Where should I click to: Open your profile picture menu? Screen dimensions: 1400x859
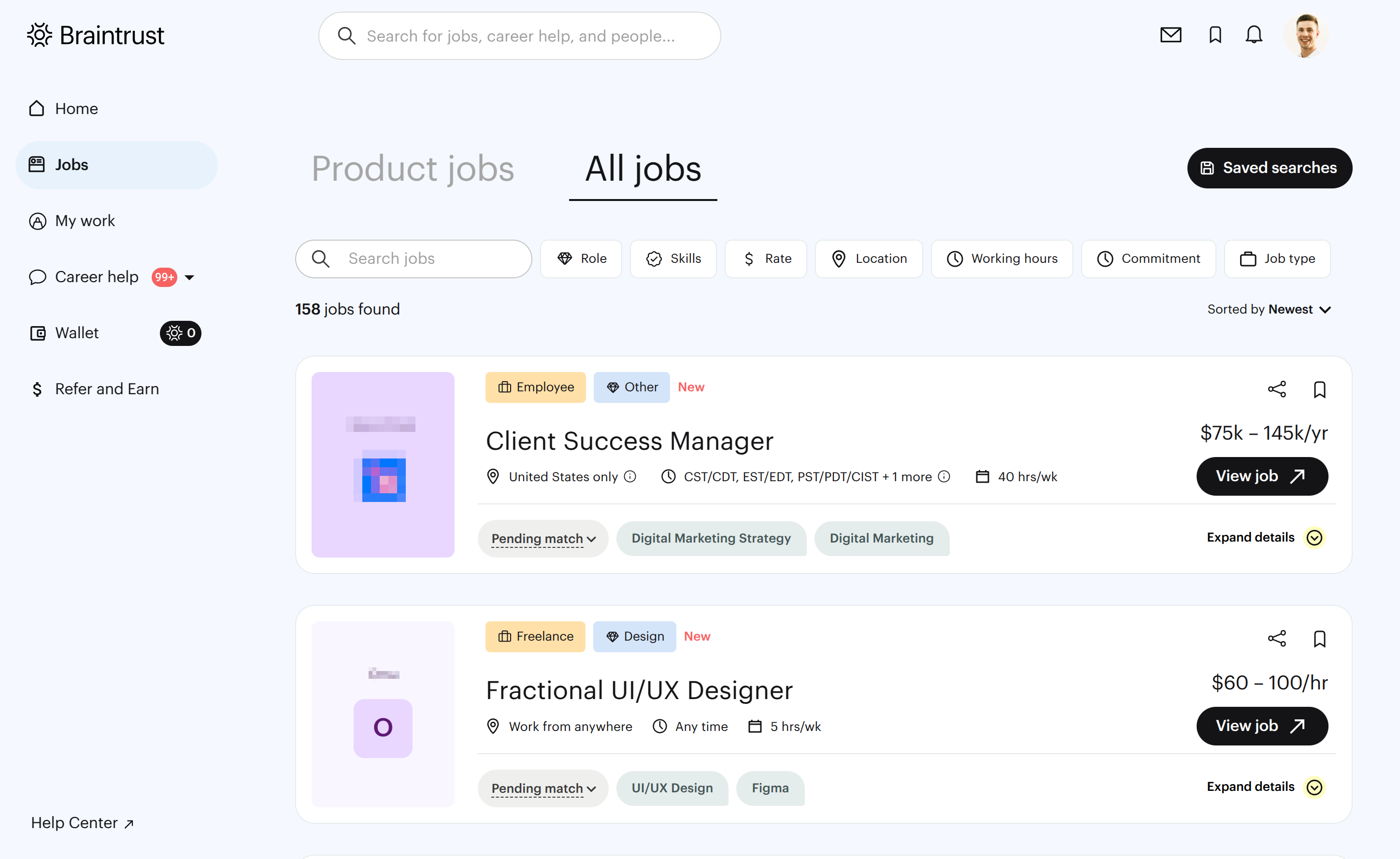pyautogui.click(x=1306, y=35)
